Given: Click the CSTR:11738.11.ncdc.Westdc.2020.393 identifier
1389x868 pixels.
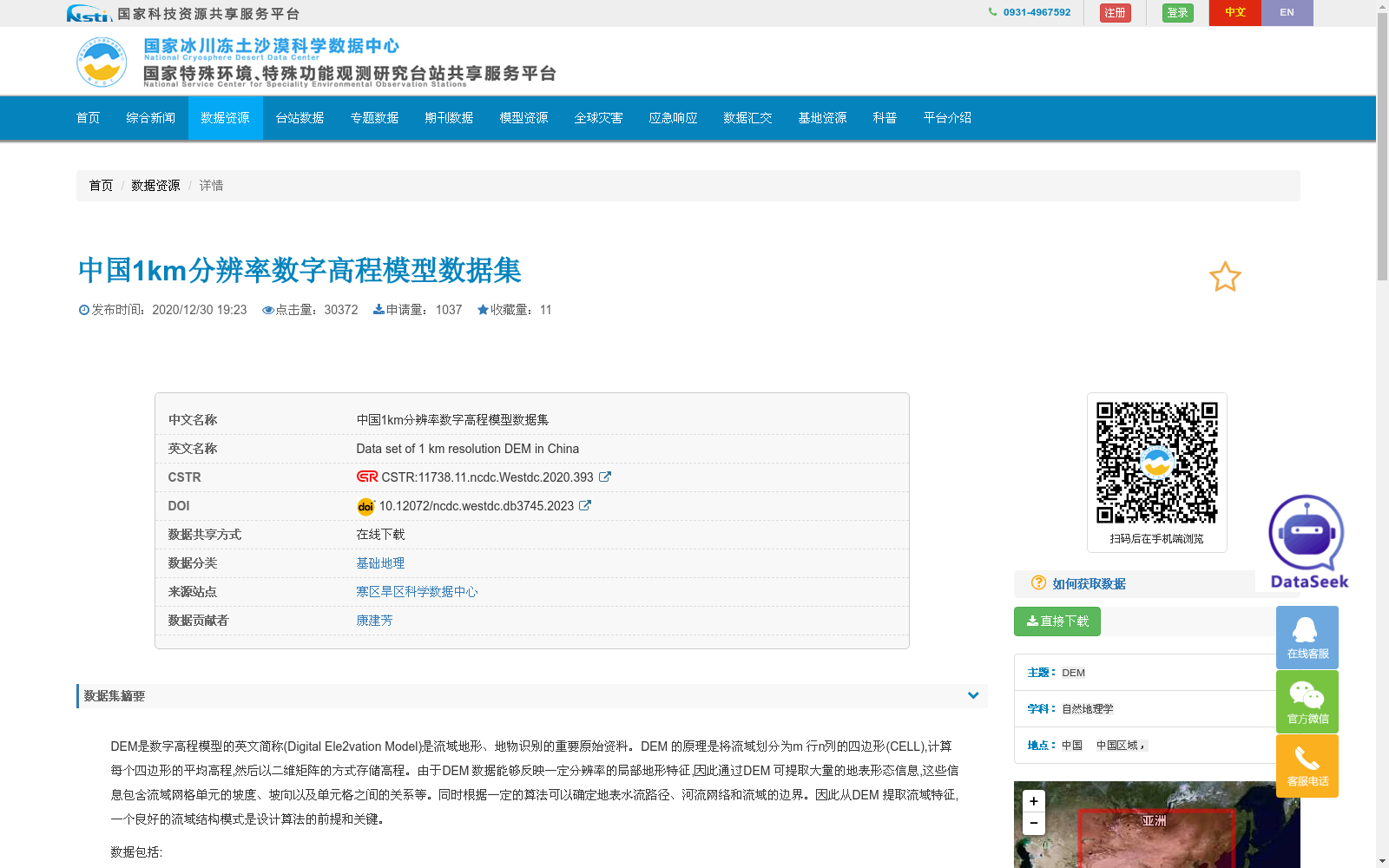Looking at the screenshot, I should click(x=488, y=477).
